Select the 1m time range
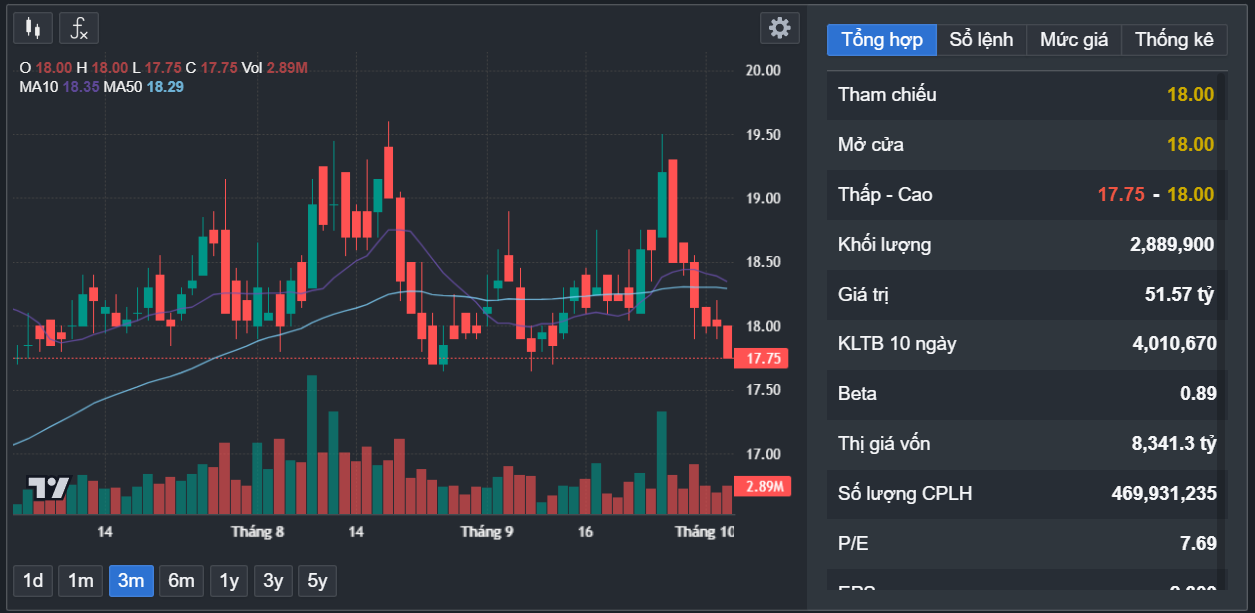Viewport: 1255px width, 613px height. pos(81,581)
